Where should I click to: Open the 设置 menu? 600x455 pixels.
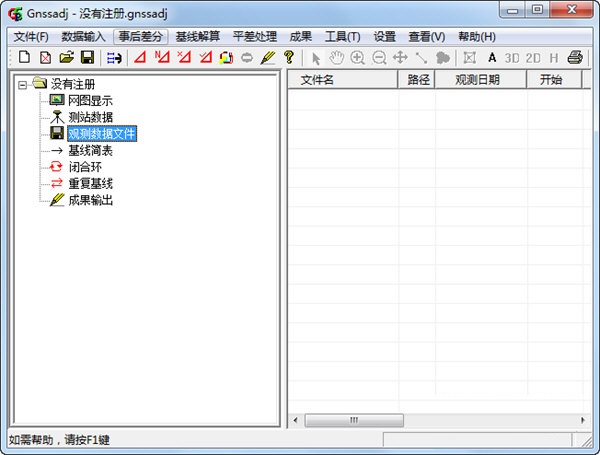pyautogui.click(x=384, y=37)
